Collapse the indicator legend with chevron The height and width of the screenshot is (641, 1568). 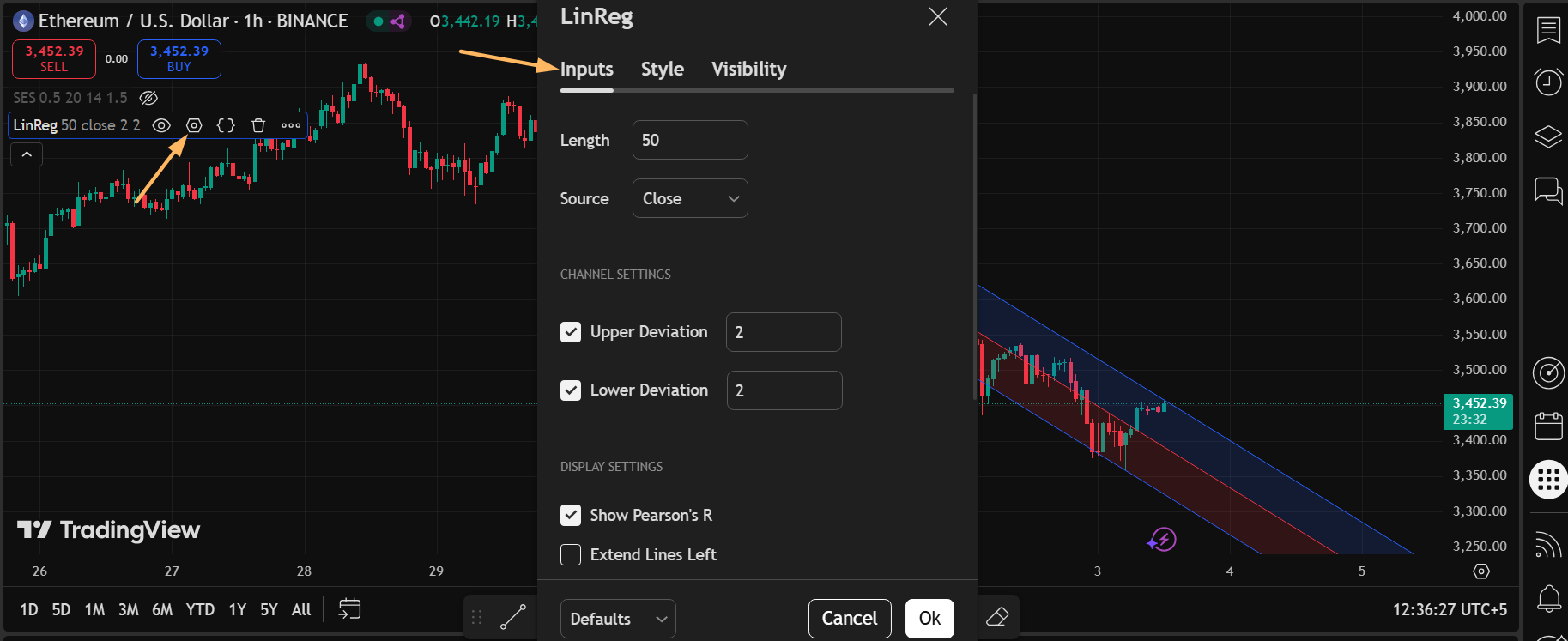pos(27,154)
